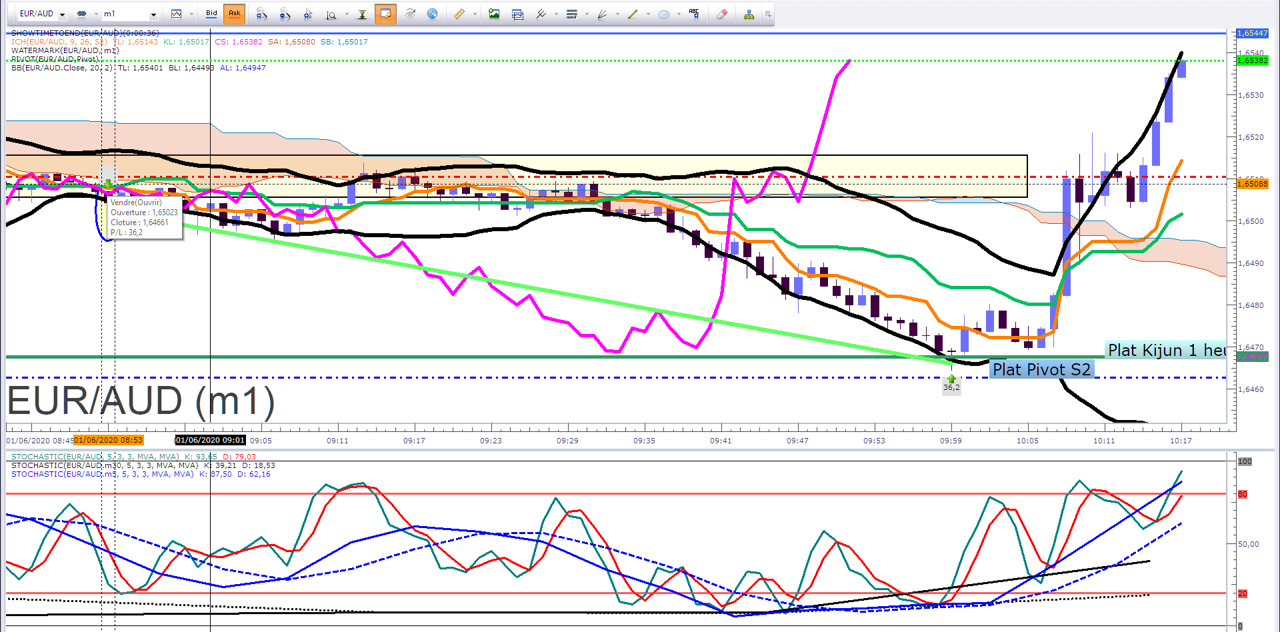
Task: Click the 36,2 trade marker below chart
Action: click(x=951, y=386)
